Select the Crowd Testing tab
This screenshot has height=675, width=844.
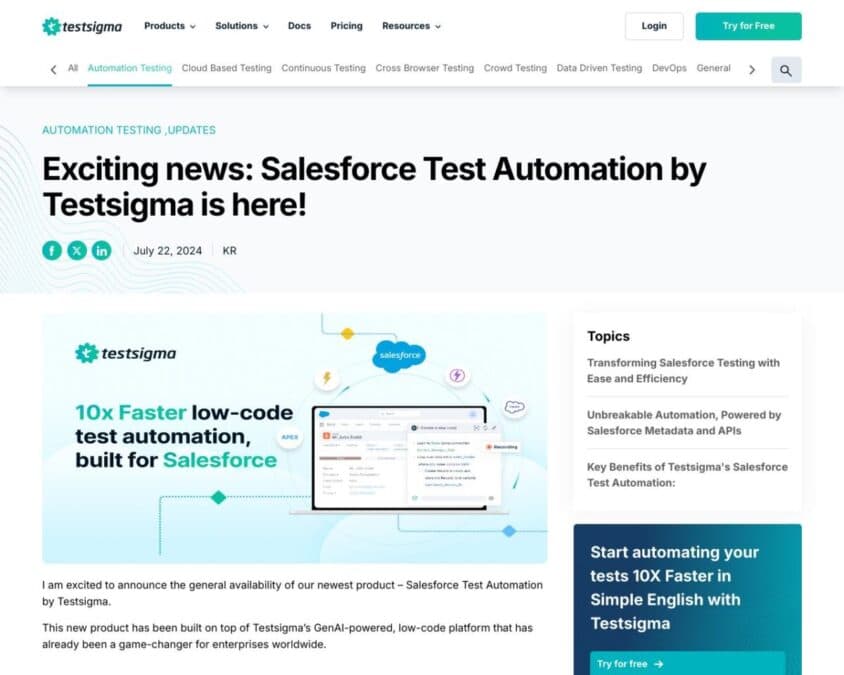coord(515,68)
